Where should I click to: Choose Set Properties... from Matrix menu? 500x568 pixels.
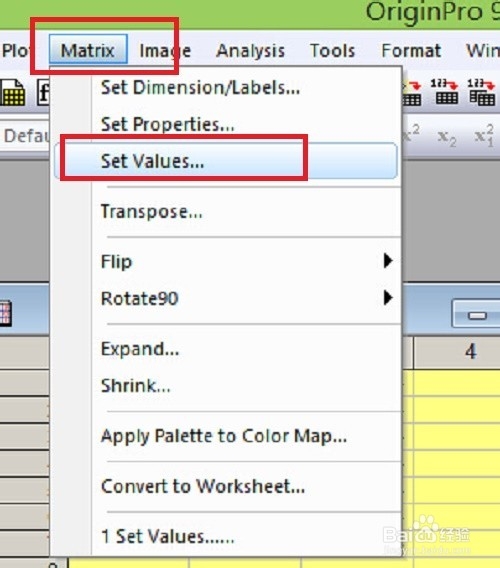pyautogui.click(x=226, y=124)
